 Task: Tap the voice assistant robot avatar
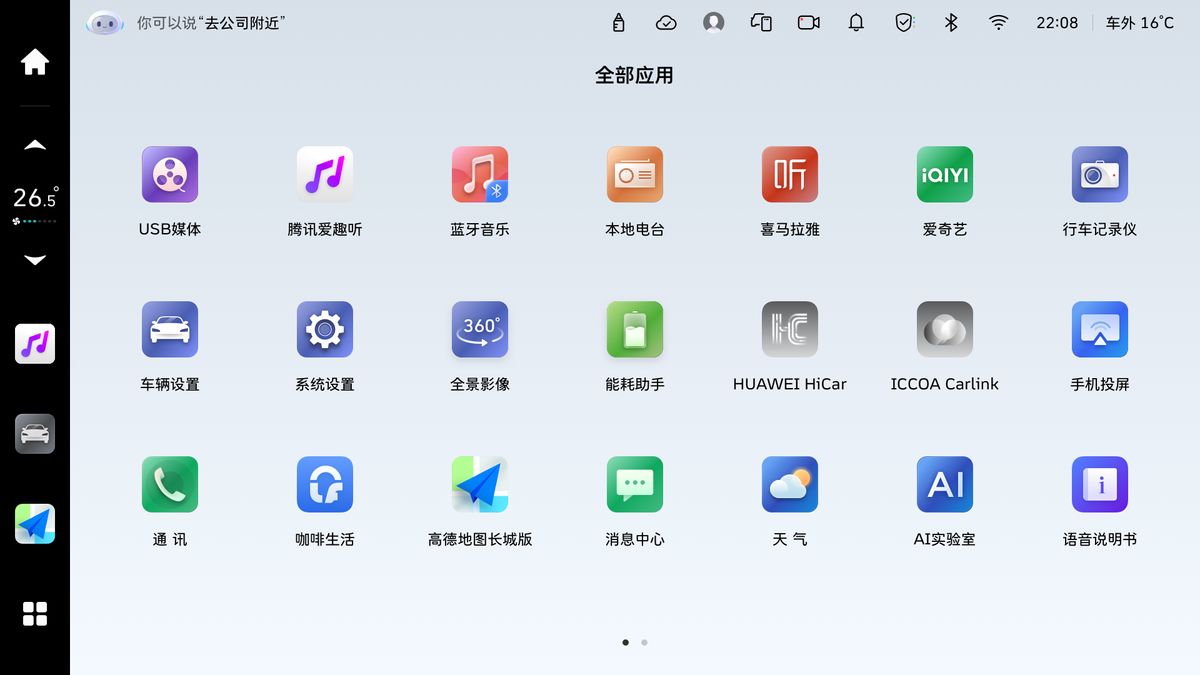(105, 22)
